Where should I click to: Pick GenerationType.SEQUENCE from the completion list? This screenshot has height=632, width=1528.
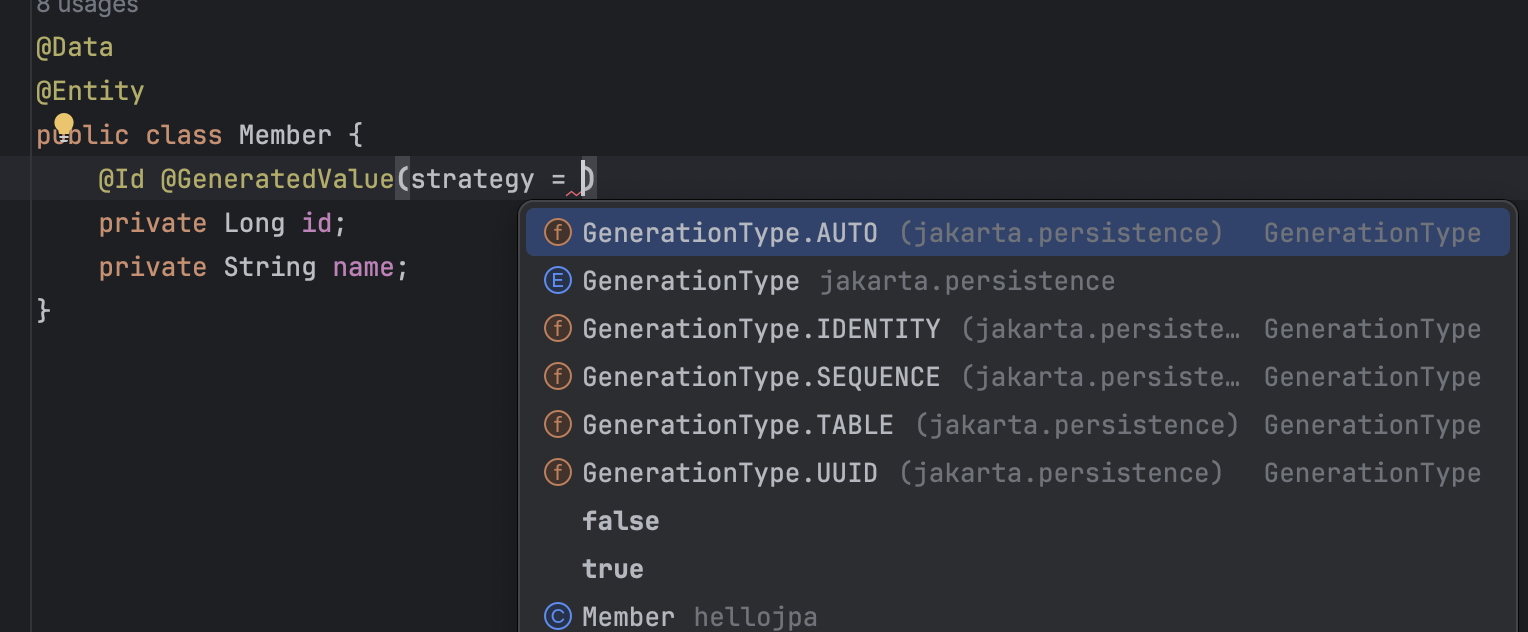coord(1017,377)
